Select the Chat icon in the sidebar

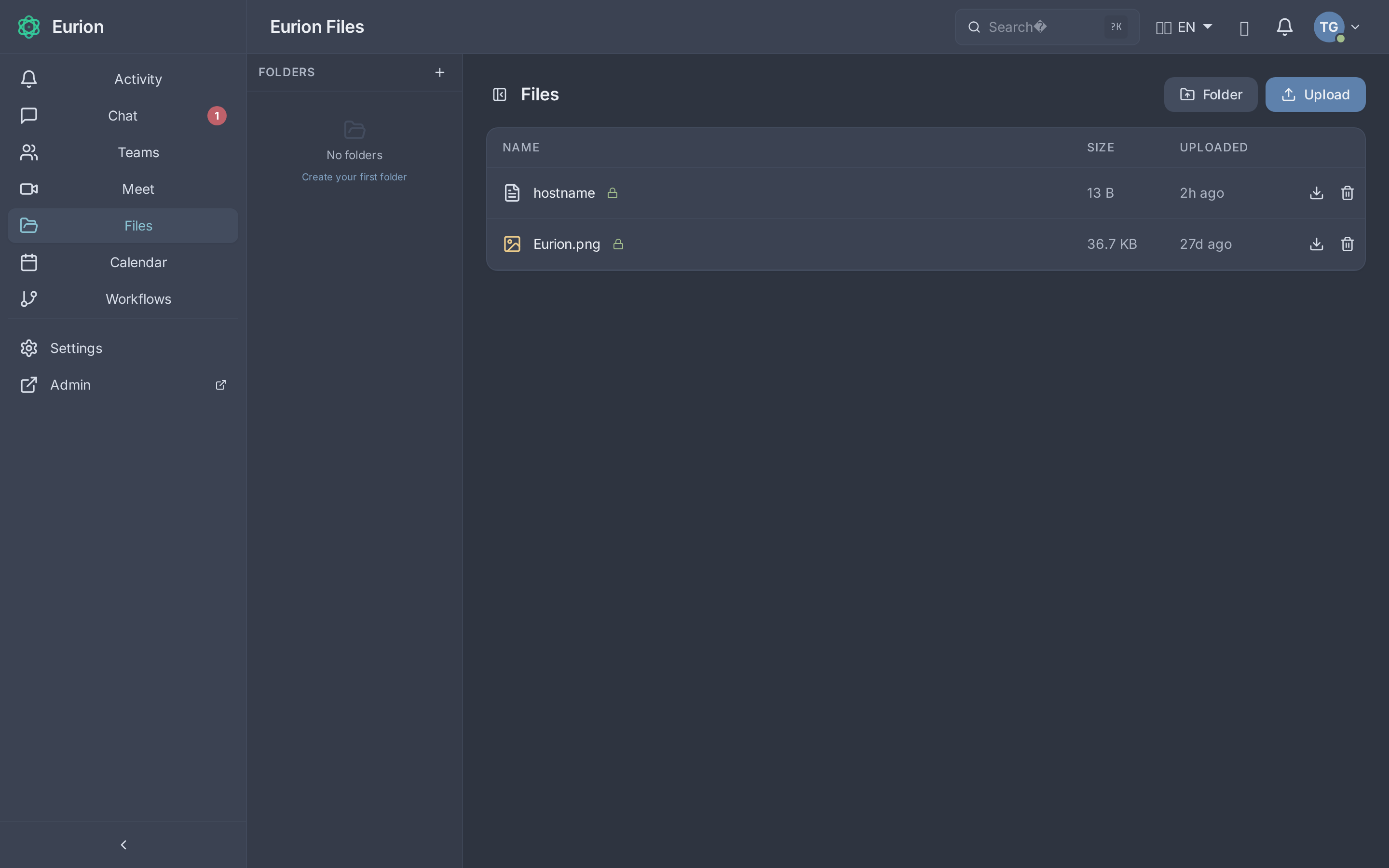pos(29,115)
